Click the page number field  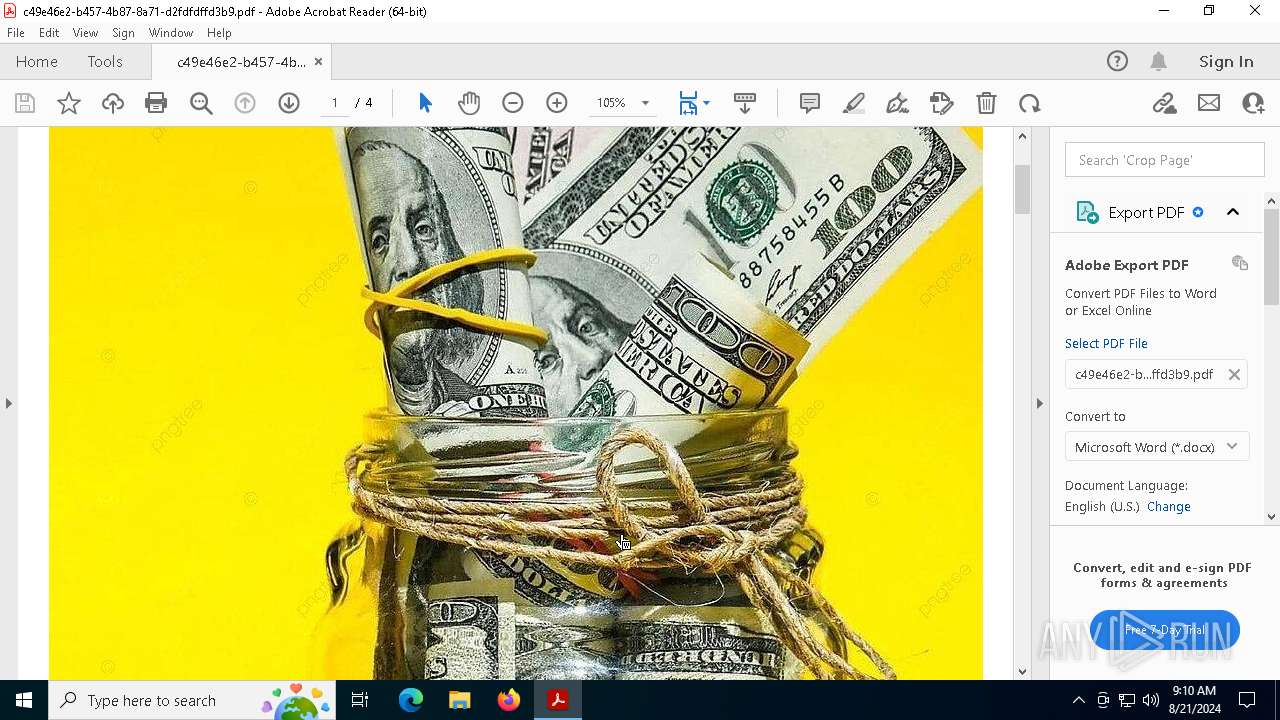coord(335,103)
